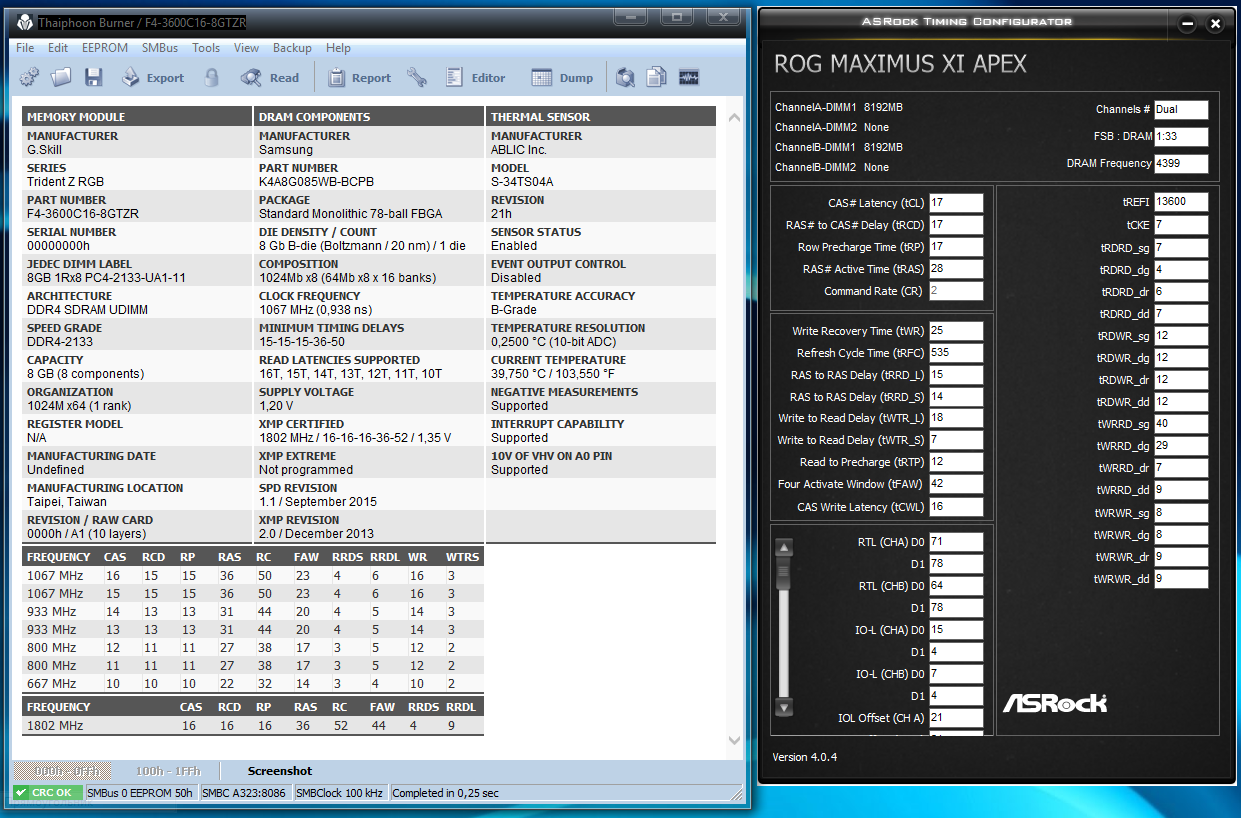
Task: Click the tRCD value field
Action: point(956,225)
